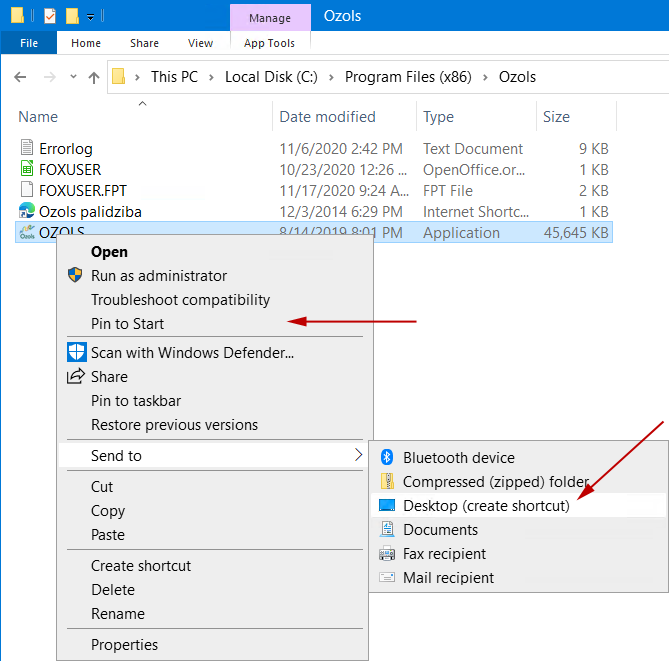Choose Paste from the context menu
This screenshot has height=661, width=669.
click(108, 535)
